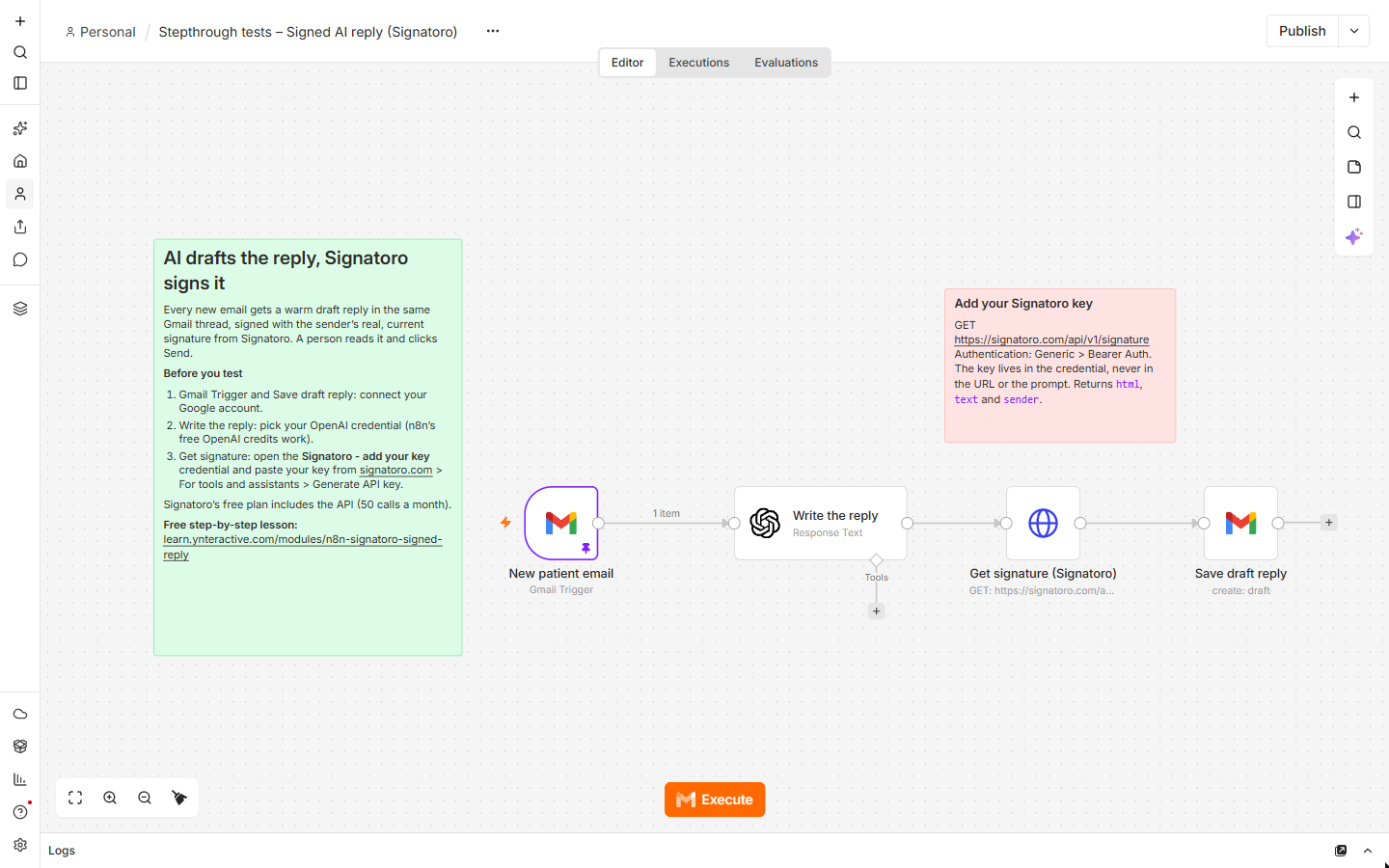Fit the workflow to view
The width and height of the screenshot is (1389, 868).
coord(75,798)
